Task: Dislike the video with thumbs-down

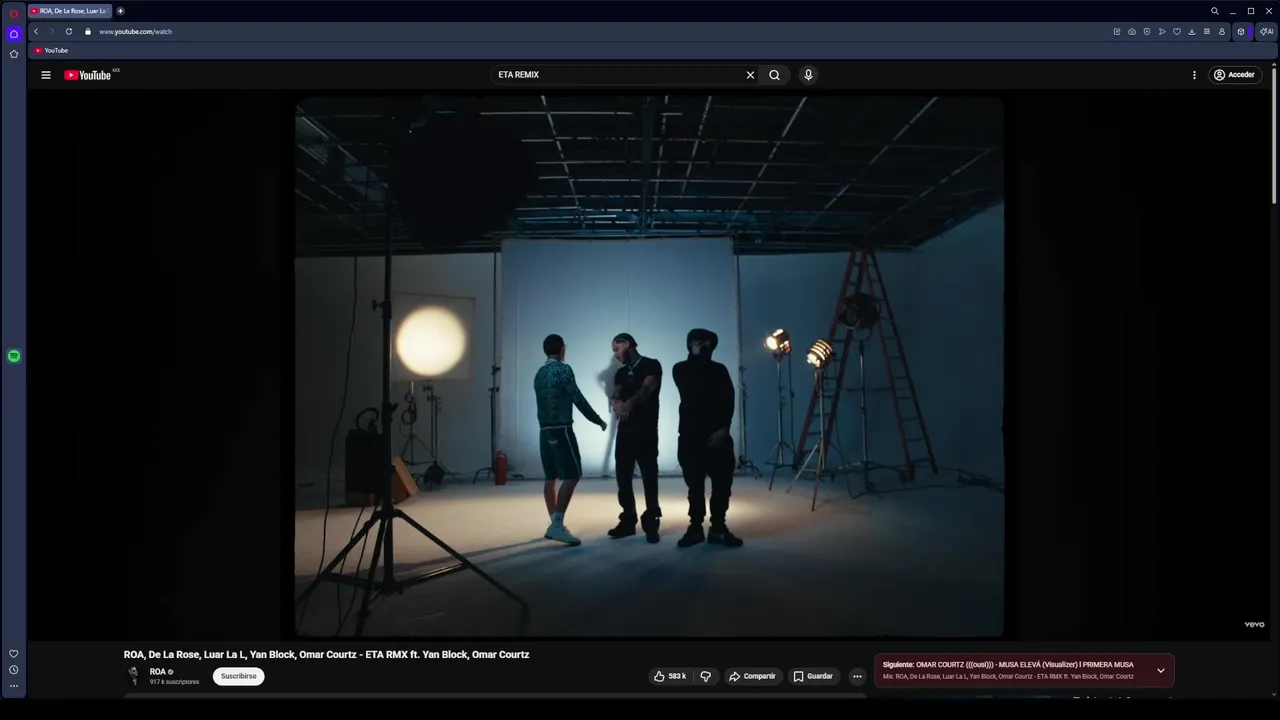Action: pyautogui.click(x=706, y=676)
